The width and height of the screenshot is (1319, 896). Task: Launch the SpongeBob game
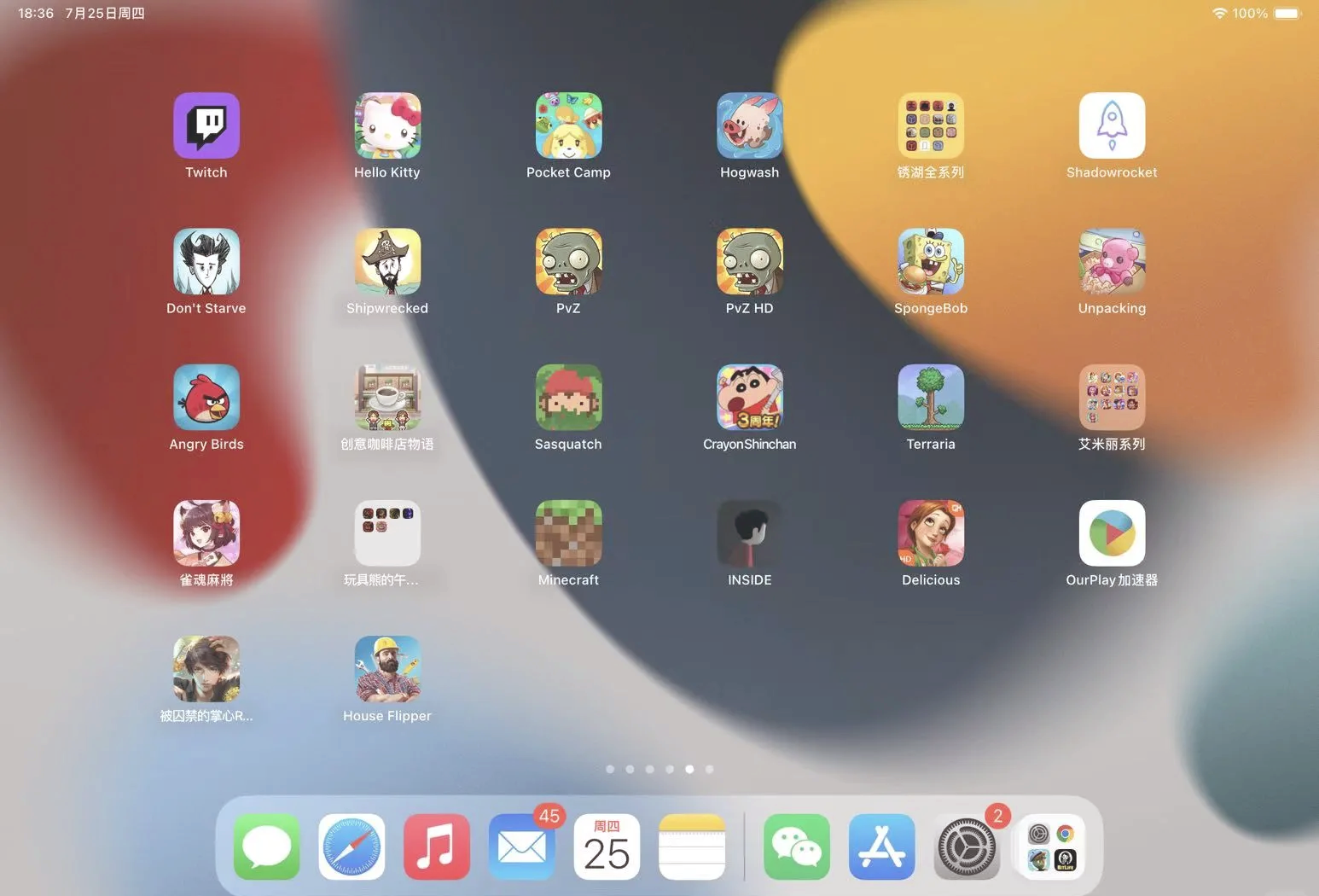pyautogui.click(x=931, y=261)
